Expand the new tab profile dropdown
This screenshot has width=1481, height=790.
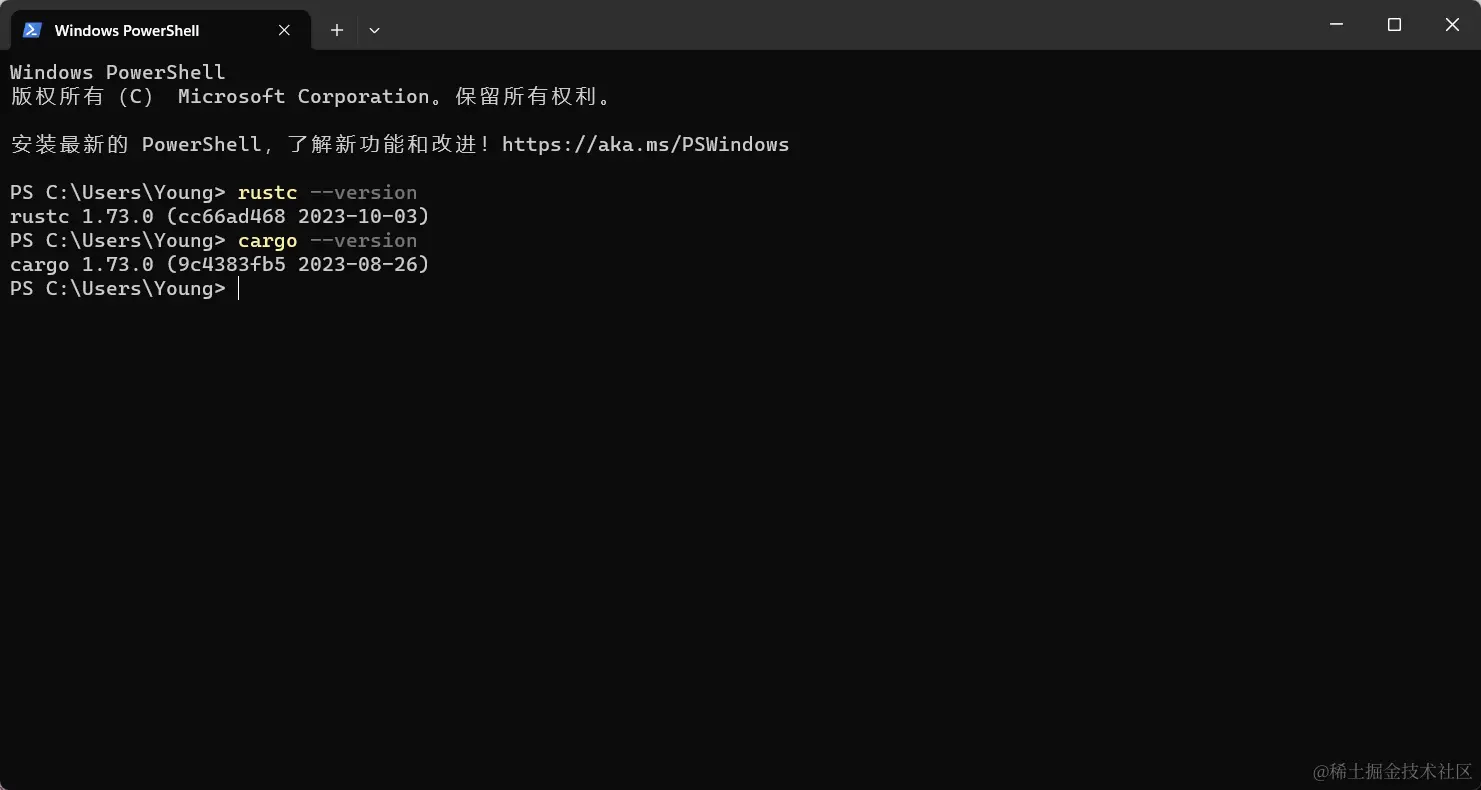pyautogui.click(x=374, y=30)
